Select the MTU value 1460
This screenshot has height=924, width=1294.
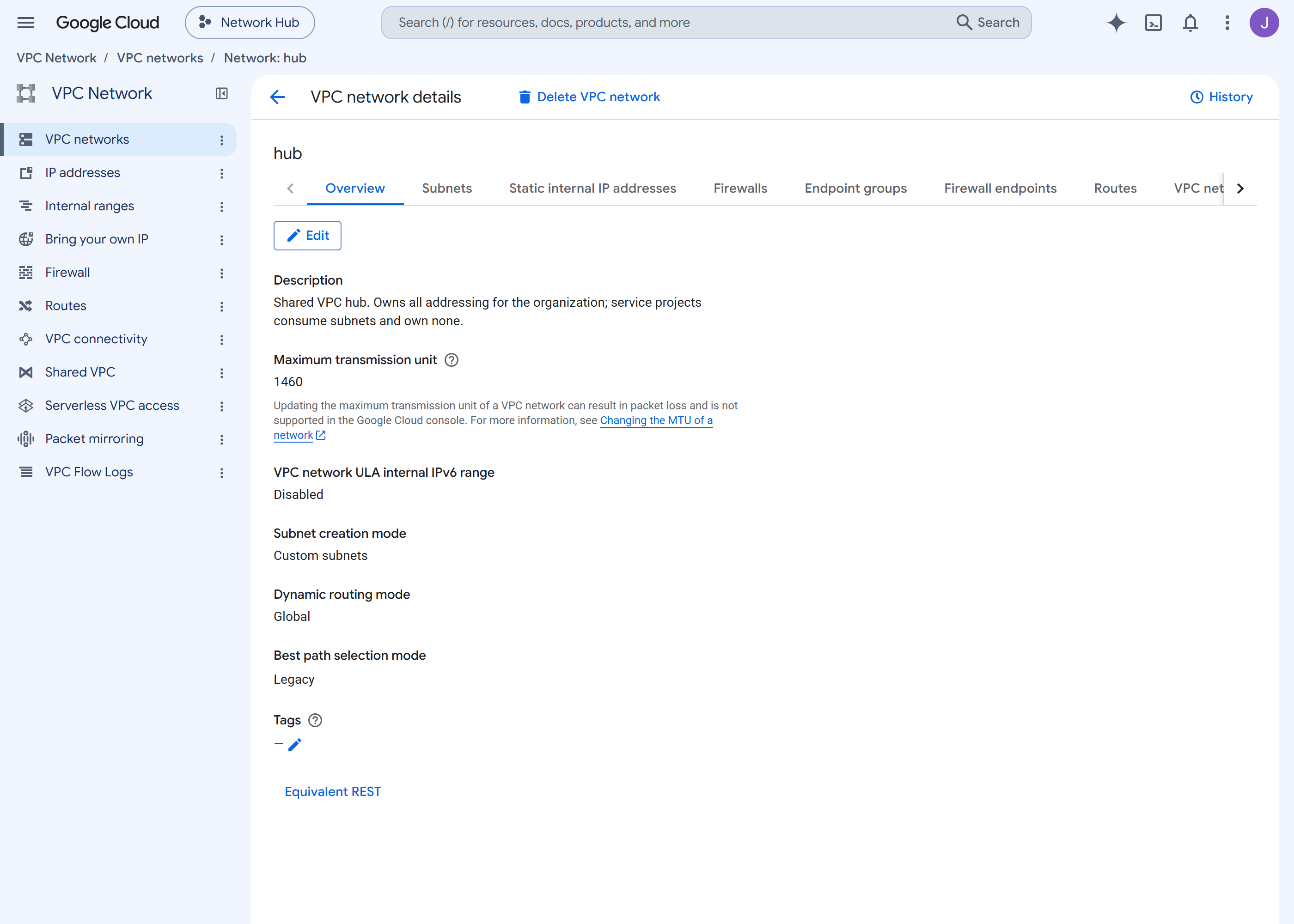click(x=288, y=383)
